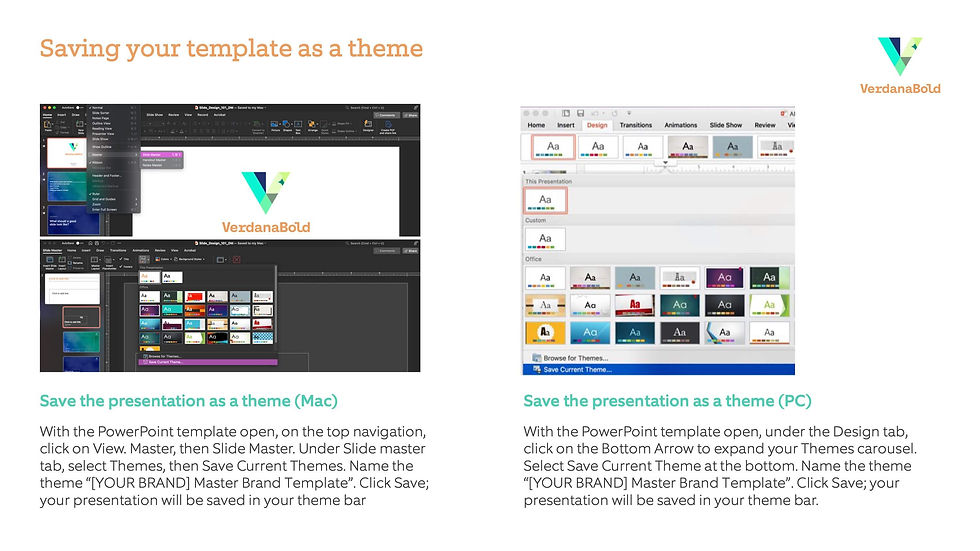Image resolution: width=980 pixels, height=551 pixels.
Task: Toggle the Title checkbox in Slide Master ribbon
Action: coord(125,259)
